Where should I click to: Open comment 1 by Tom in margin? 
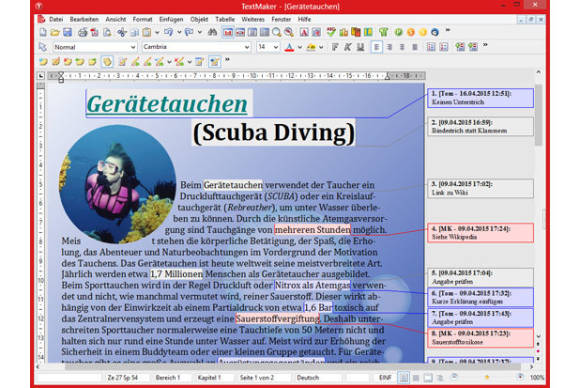[x=480, y=98]
